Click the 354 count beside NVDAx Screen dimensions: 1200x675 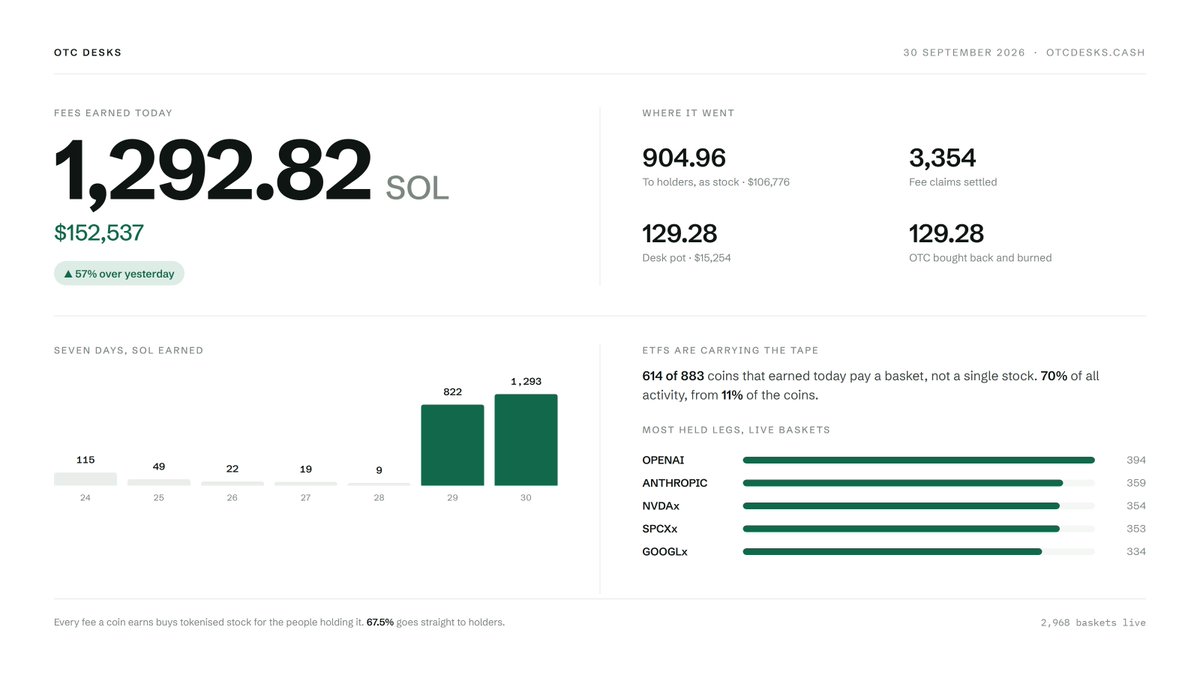coord(1136,506)
